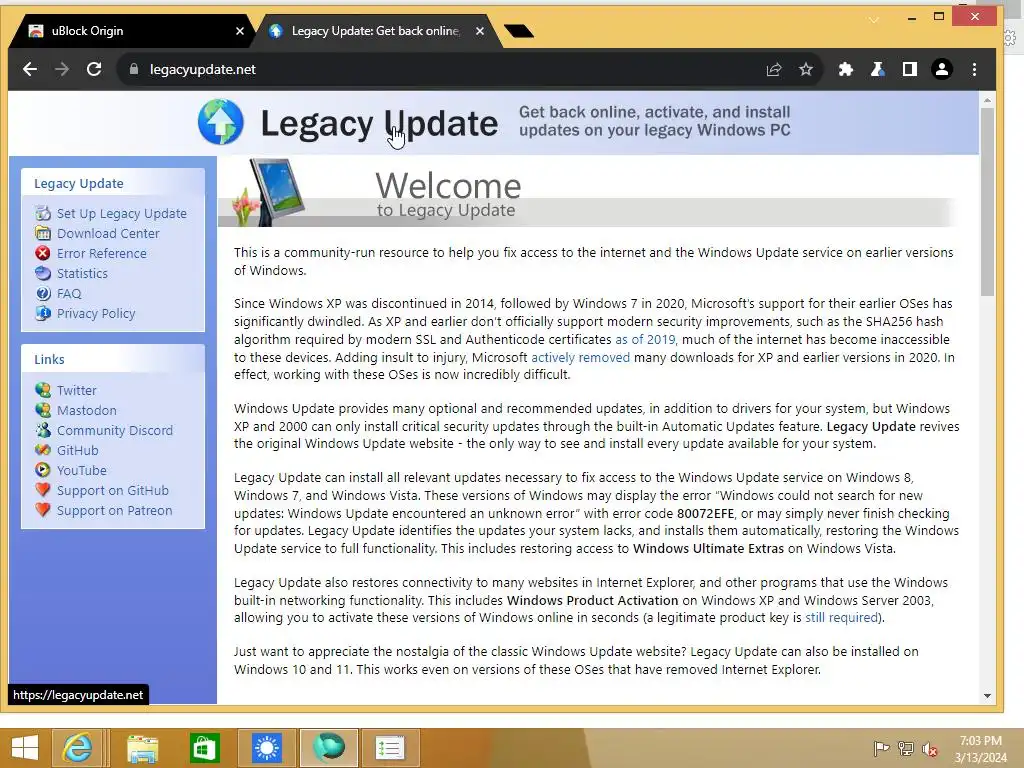This screenshot has height=768, width=1024.
Task: Click the FAQ question mark icon
Action: coord(43,293)
